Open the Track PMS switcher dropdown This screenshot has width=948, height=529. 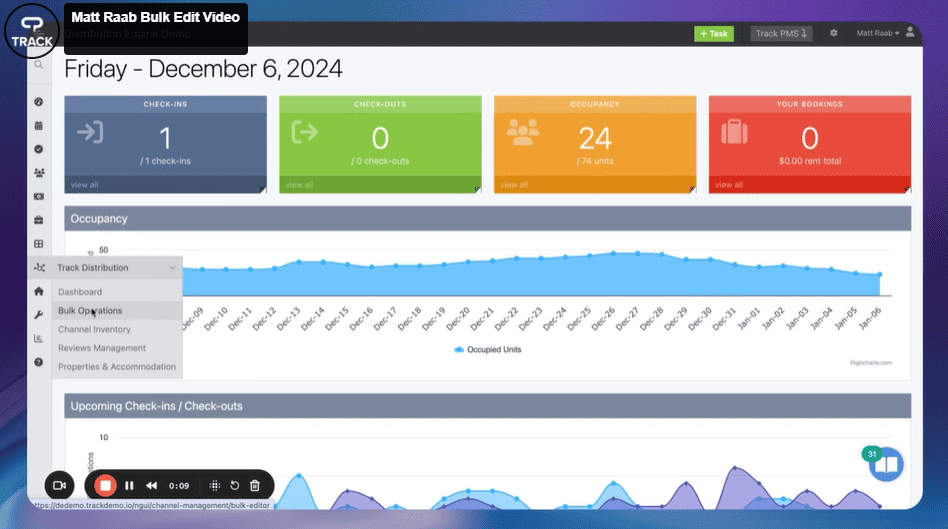coord(781,33)
